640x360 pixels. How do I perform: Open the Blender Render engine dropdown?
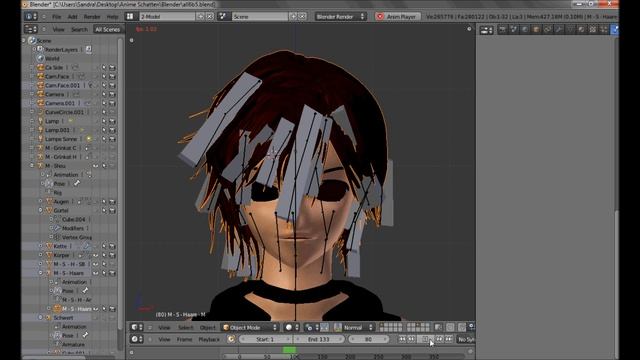[340, 17]
